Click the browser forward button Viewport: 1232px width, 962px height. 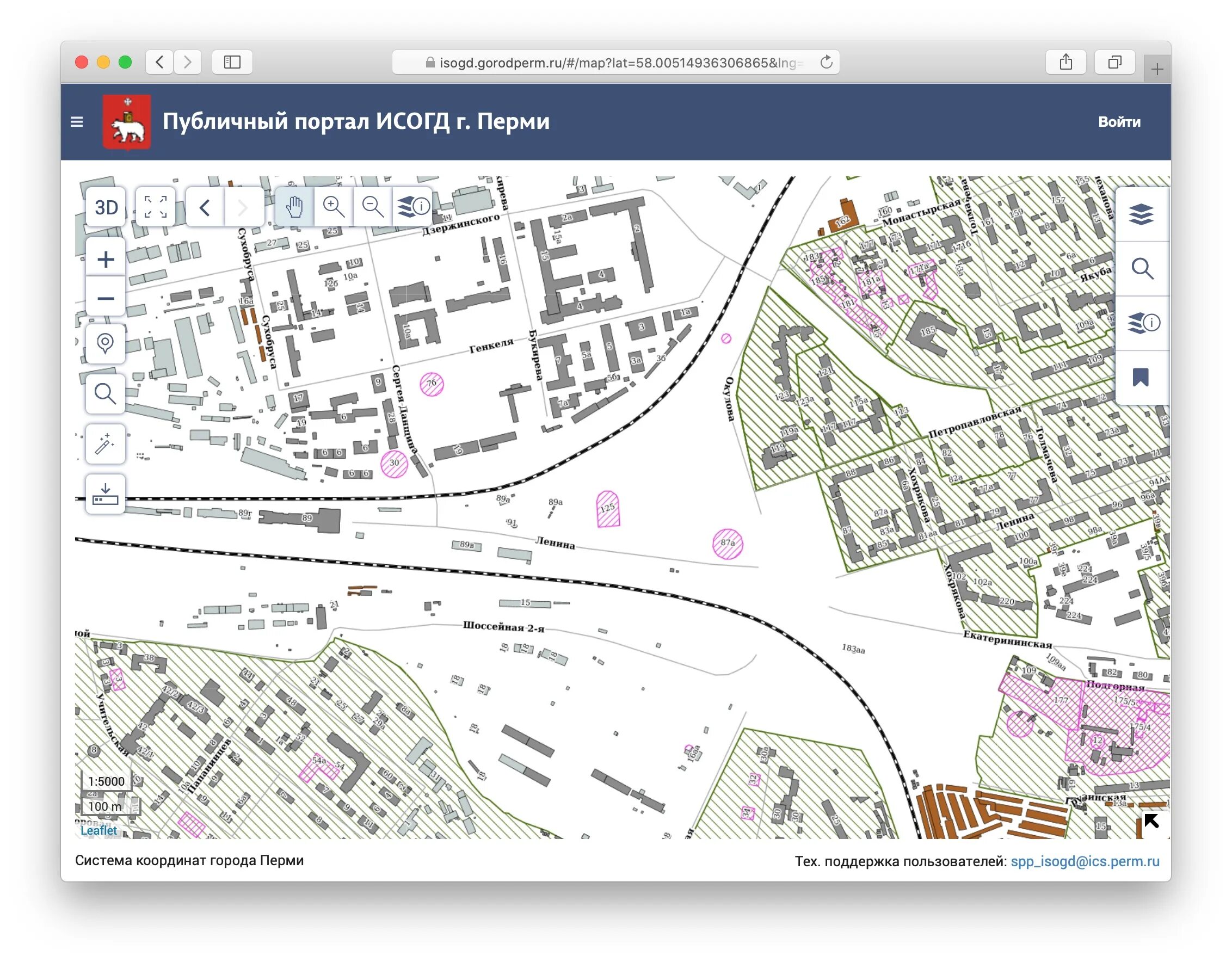(x=188, y=62)
